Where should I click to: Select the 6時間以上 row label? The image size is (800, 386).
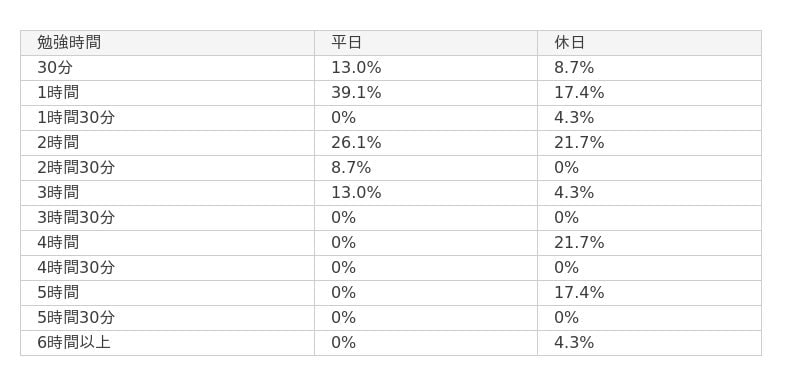(74, 343)
